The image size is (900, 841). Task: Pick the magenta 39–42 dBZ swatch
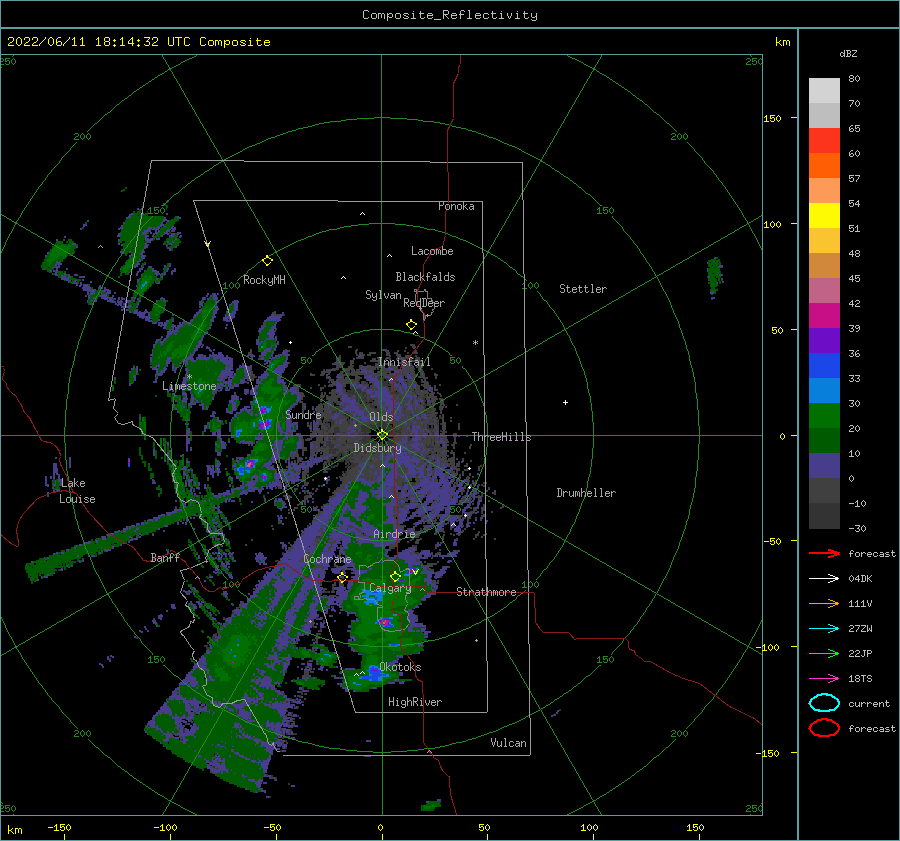pyautogui.click(x=824, y=316)
